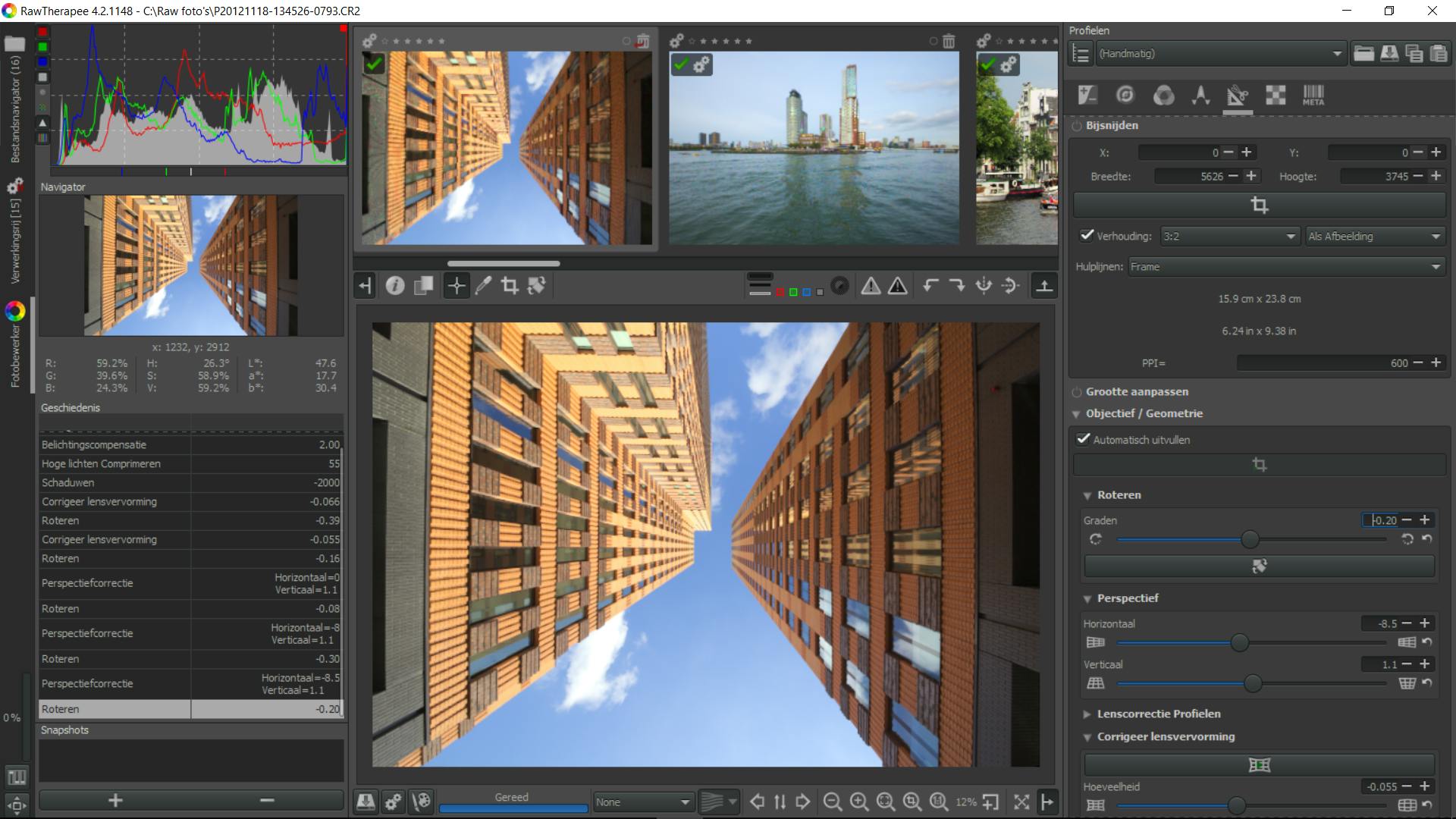Select the crop selection tool in toolbar
Screen dimensions: 1456x819
click(510, 286)
